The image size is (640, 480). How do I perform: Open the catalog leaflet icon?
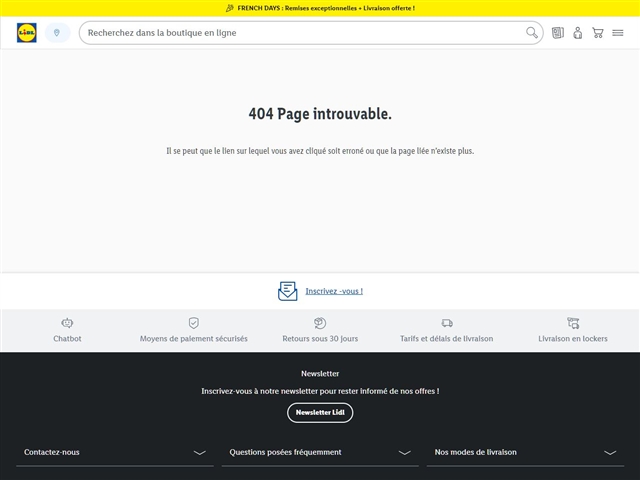tap(558, 33)
